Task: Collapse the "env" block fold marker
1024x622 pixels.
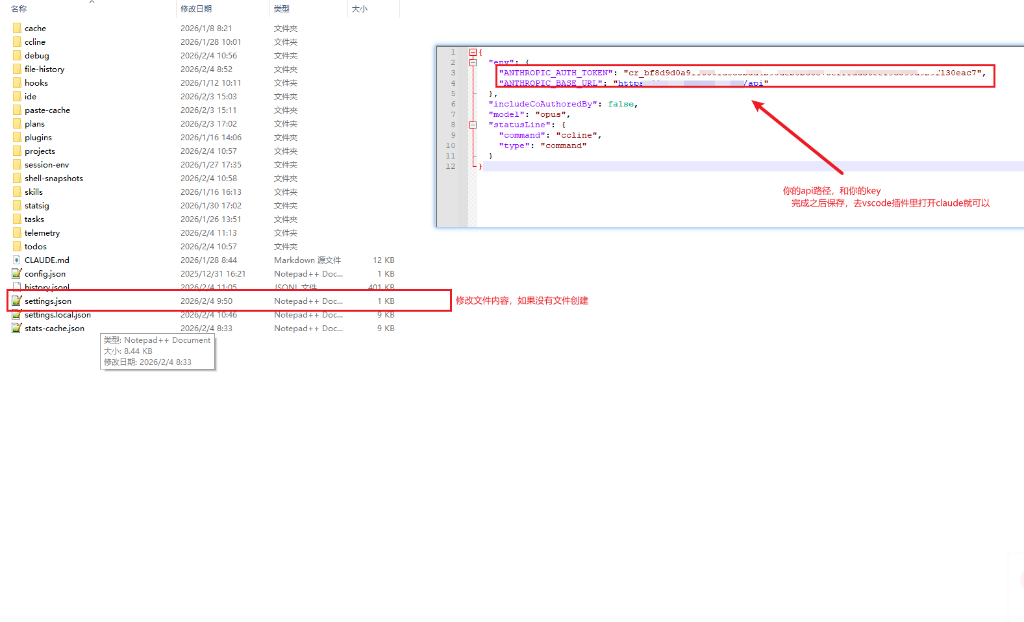Action: click(x=471, y=62)
